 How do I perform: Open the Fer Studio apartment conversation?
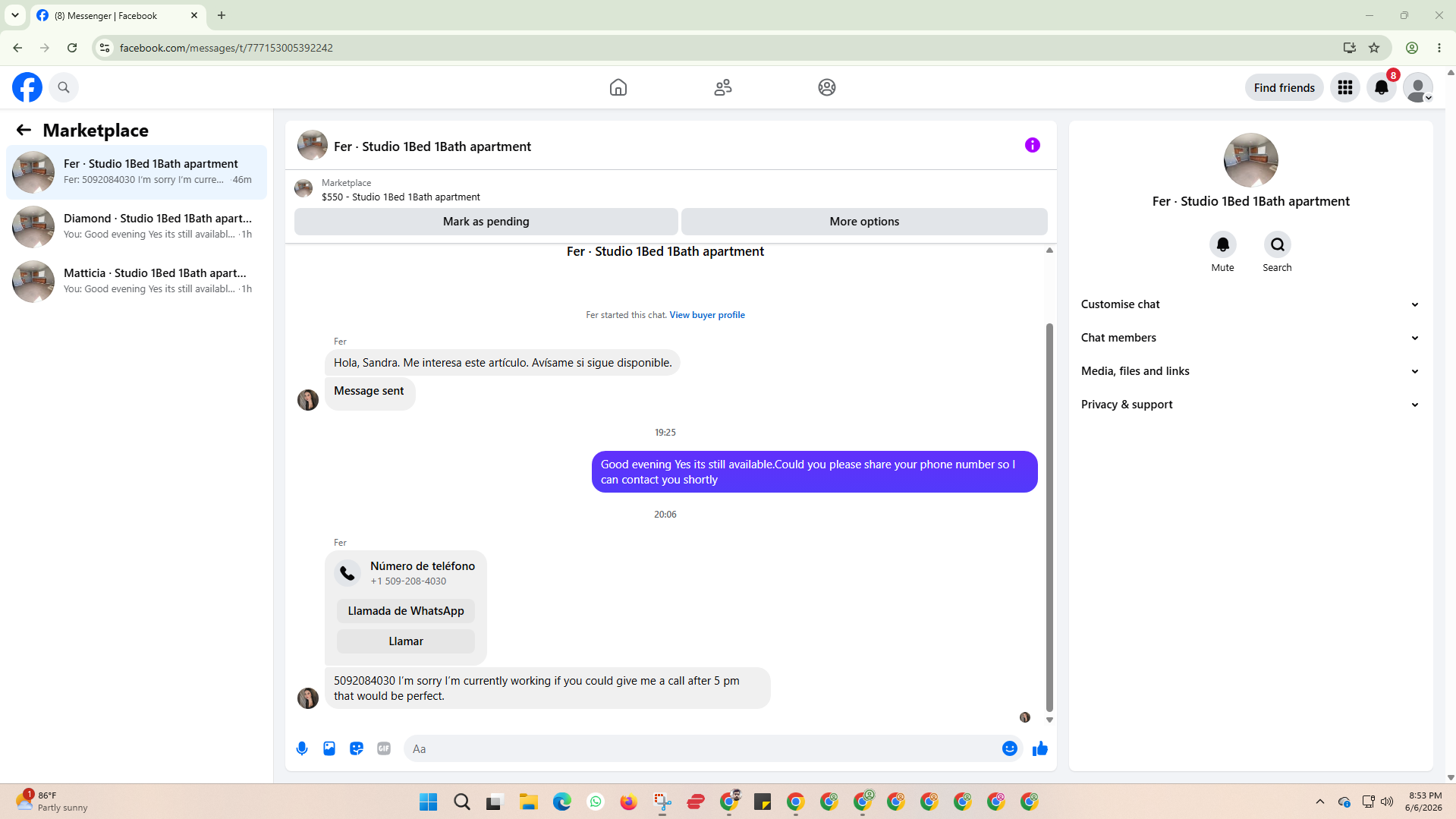[x=137, y=172]
